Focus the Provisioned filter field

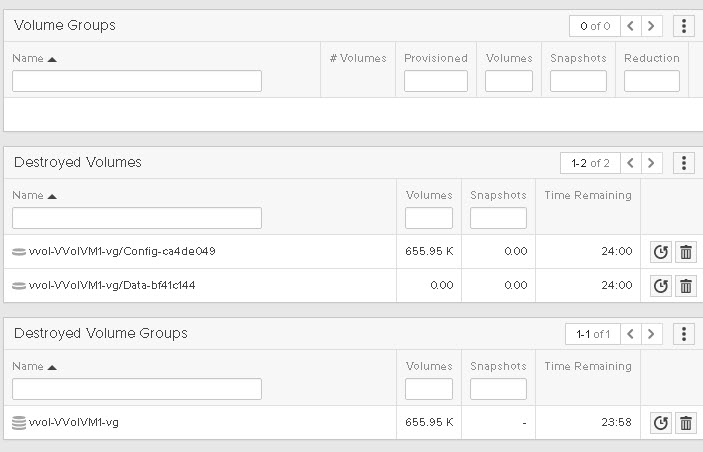point(436,81)
